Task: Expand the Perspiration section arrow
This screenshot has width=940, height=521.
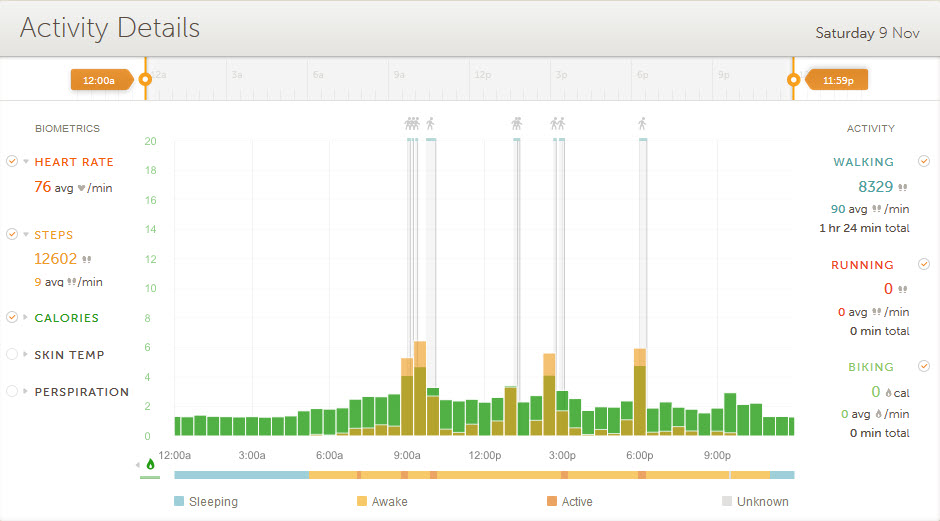Action: tap(26, 392)
